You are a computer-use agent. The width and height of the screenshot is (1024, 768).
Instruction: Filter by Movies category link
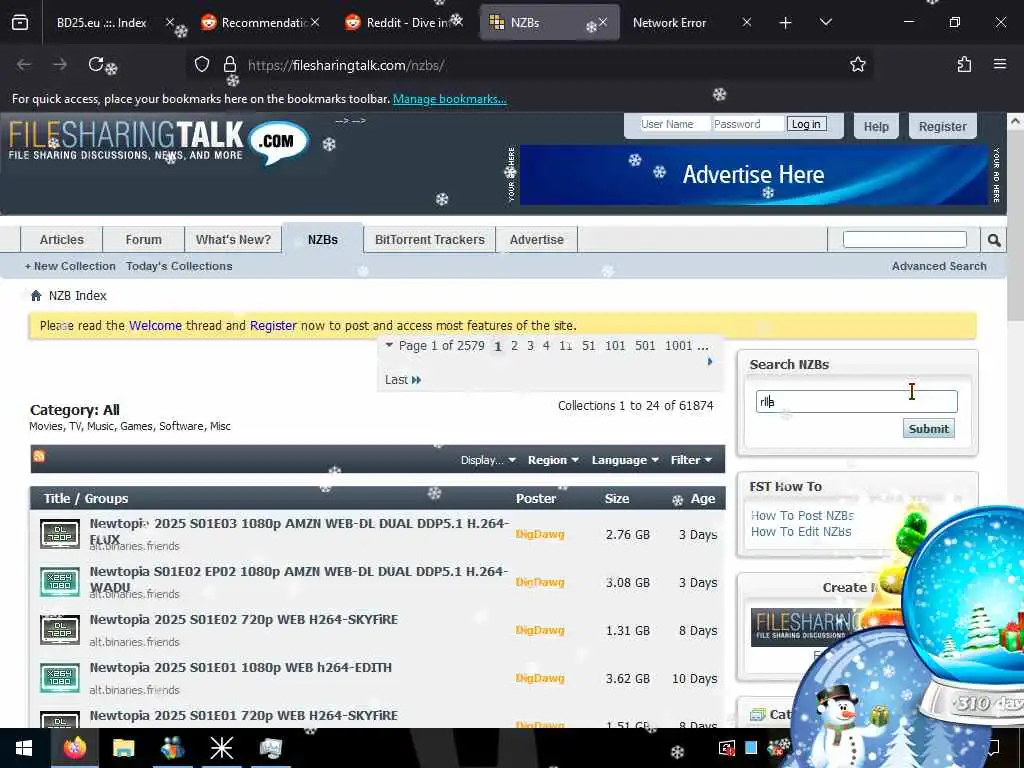coord(46,426)
